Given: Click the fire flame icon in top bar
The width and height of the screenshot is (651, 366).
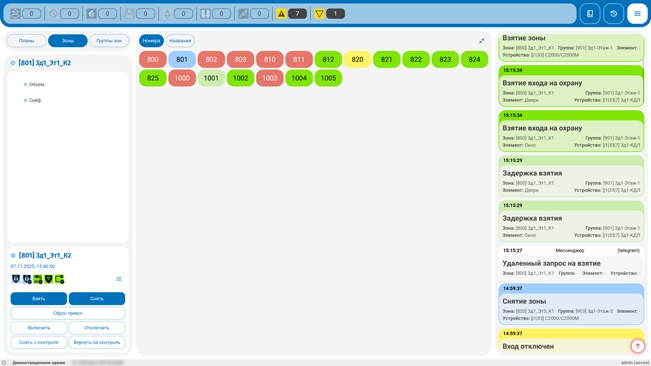Looking at the screenshot, I should click(91, 14).
